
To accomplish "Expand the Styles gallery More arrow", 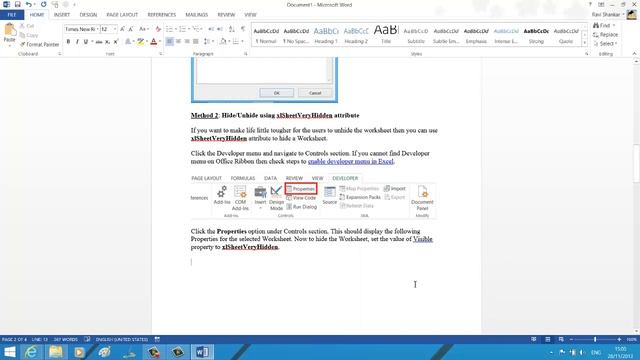I will [584, 43].
